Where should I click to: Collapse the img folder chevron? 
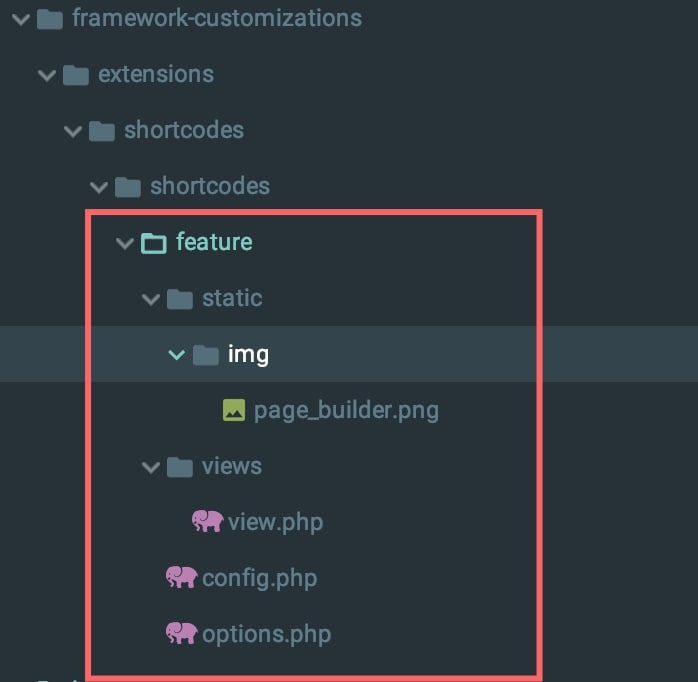point(177,355)
